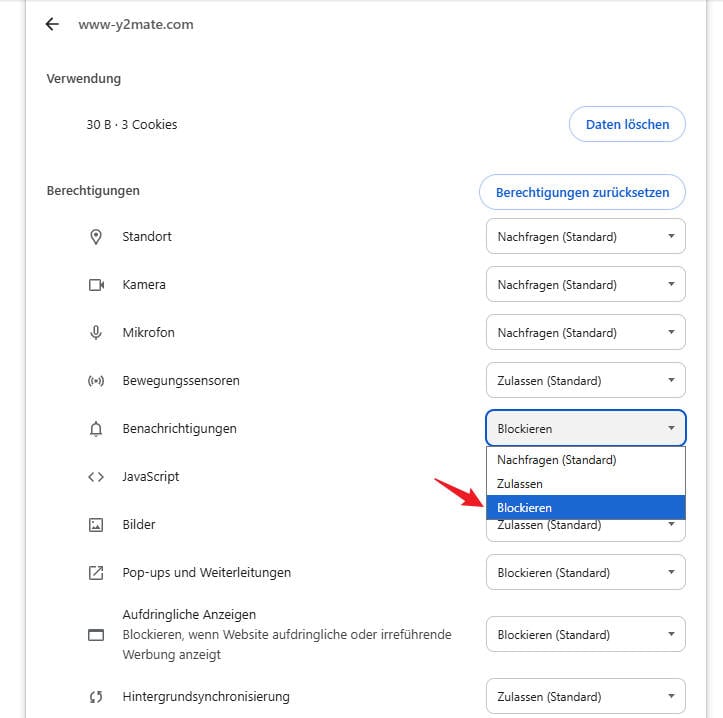Image resolution: width=723 pixels, height=718 pixels.
Task: Click the Kamera camera icon
Action: coord(96,285)
